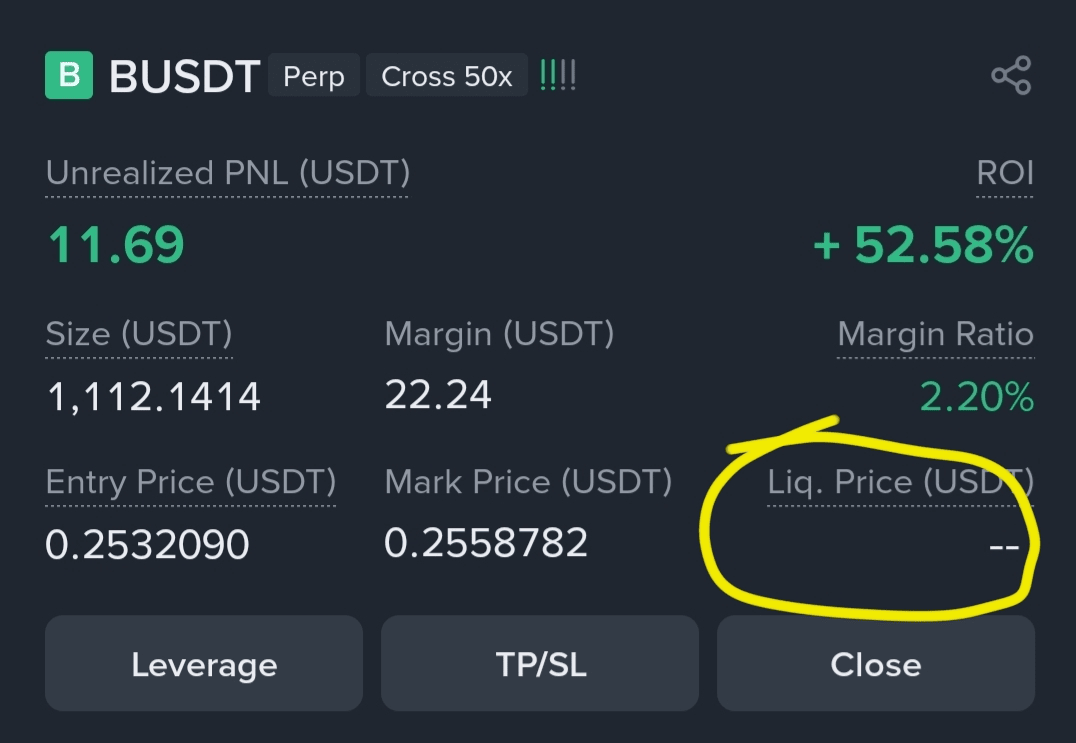The height and width of the screenshot is (743, 1076).
Task: Tap the green B coin icon
Action: [x=69, y=76]
